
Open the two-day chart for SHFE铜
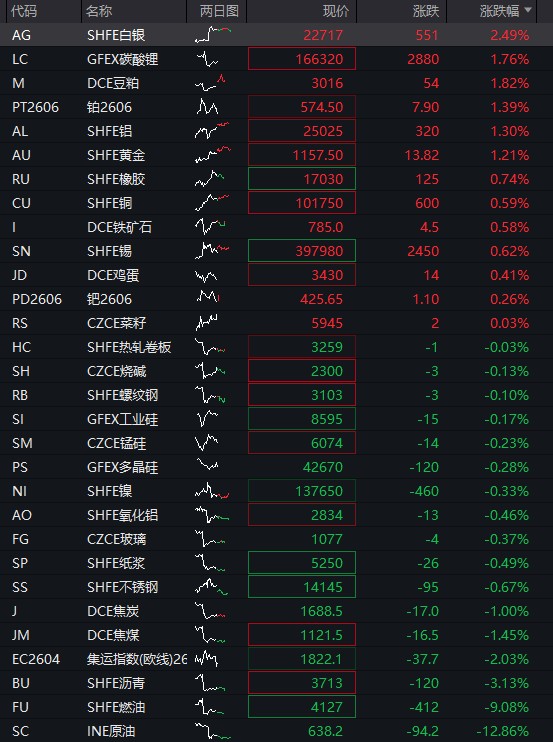212,203
